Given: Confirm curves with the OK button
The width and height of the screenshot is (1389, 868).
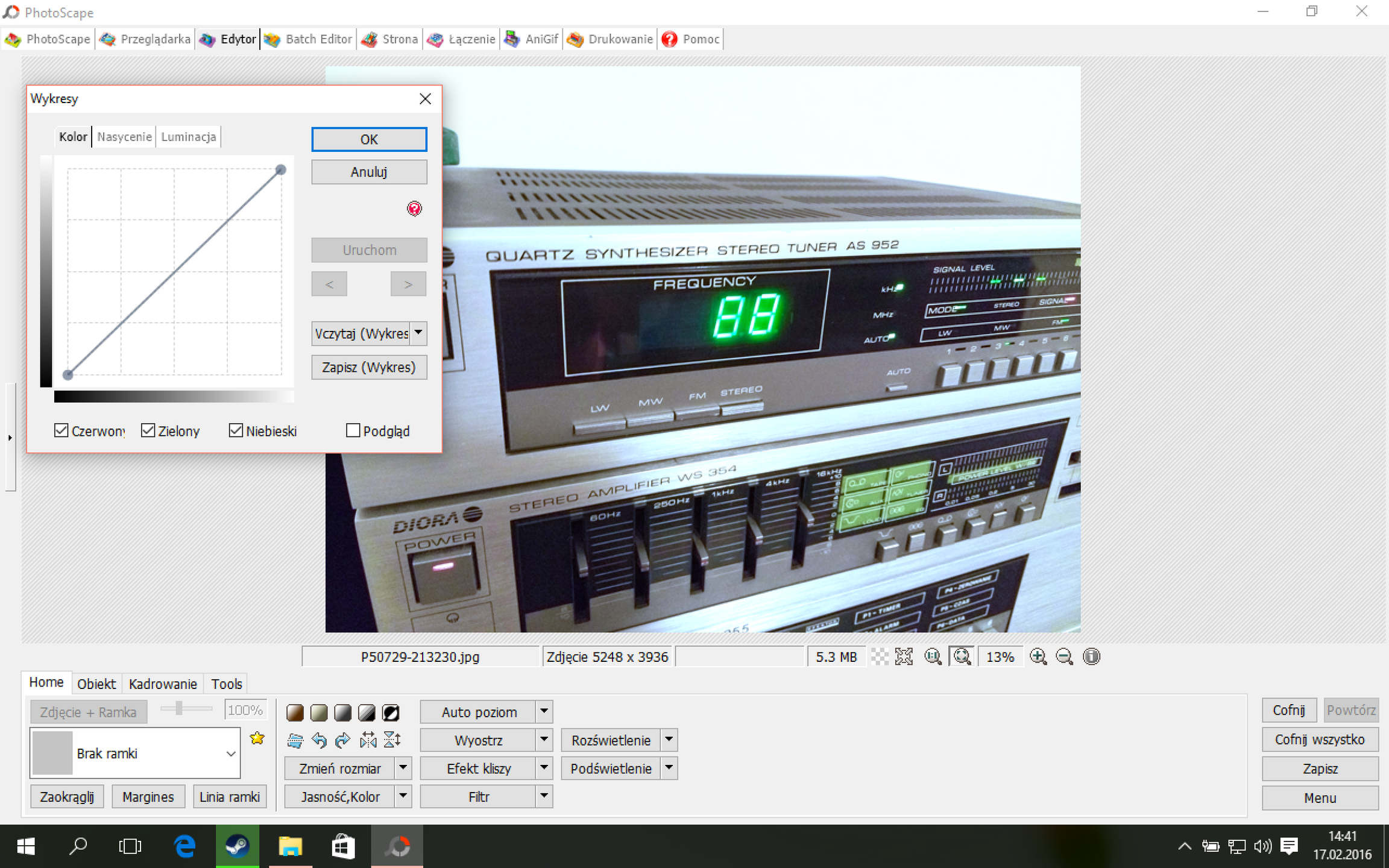Looking at the screenshot, I should click(369, 139).
